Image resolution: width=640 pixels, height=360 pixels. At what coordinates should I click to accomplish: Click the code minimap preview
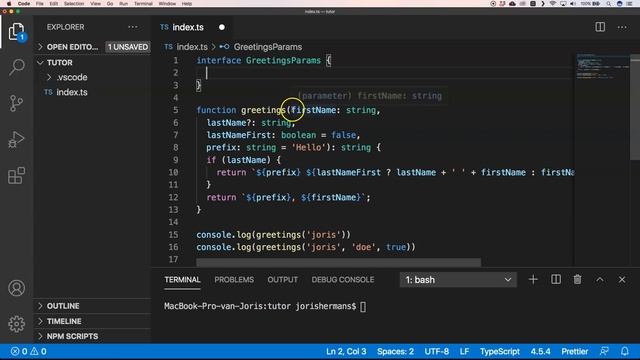[x=602, y=66]
